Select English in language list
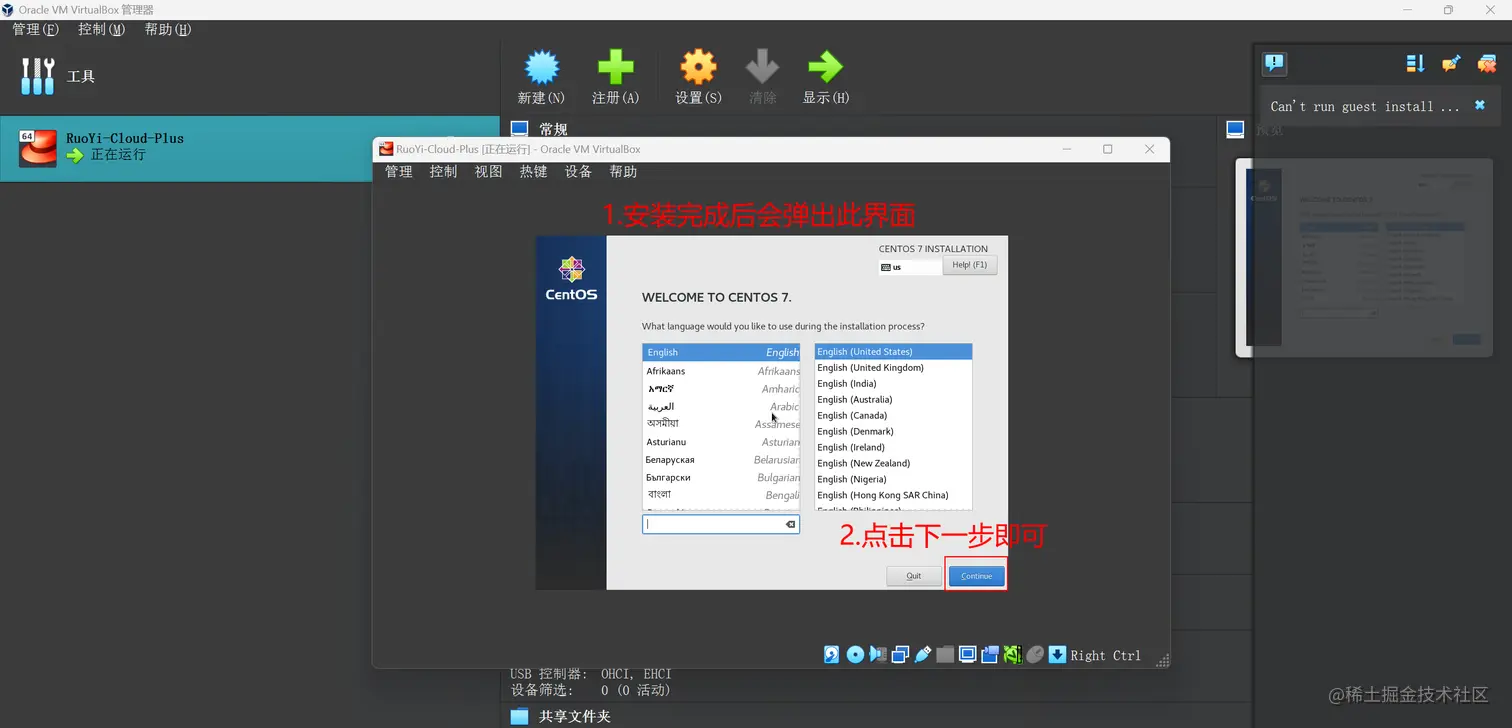 (721, 352)
